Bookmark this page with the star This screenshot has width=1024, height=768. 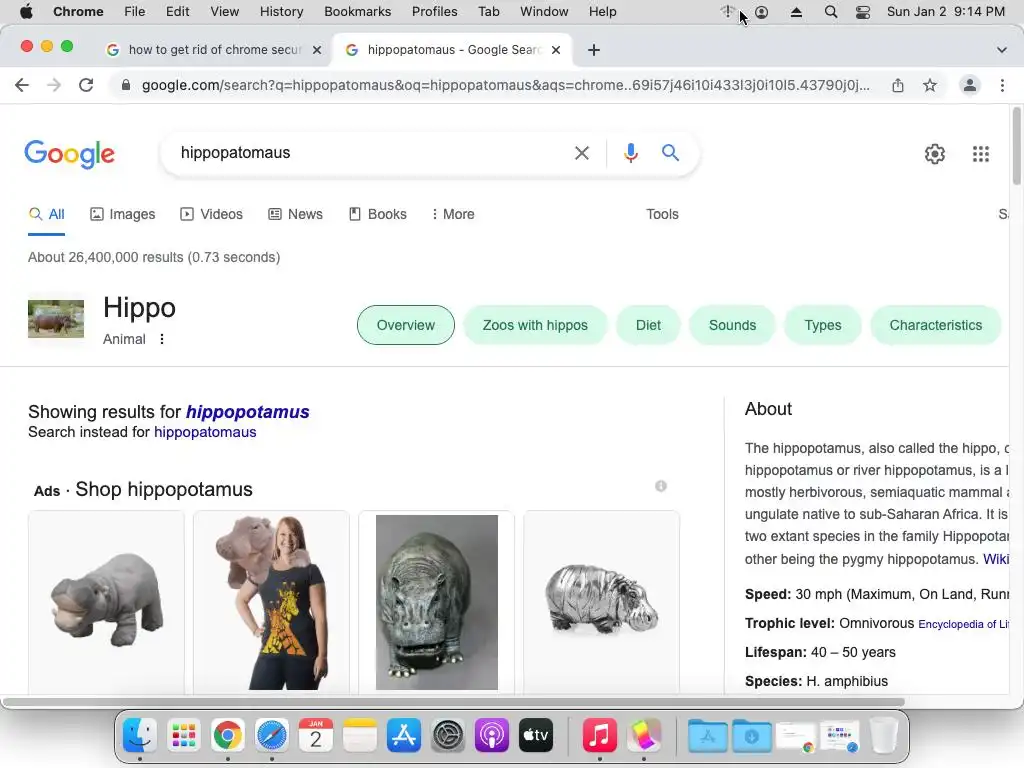[x=930, y=85]
